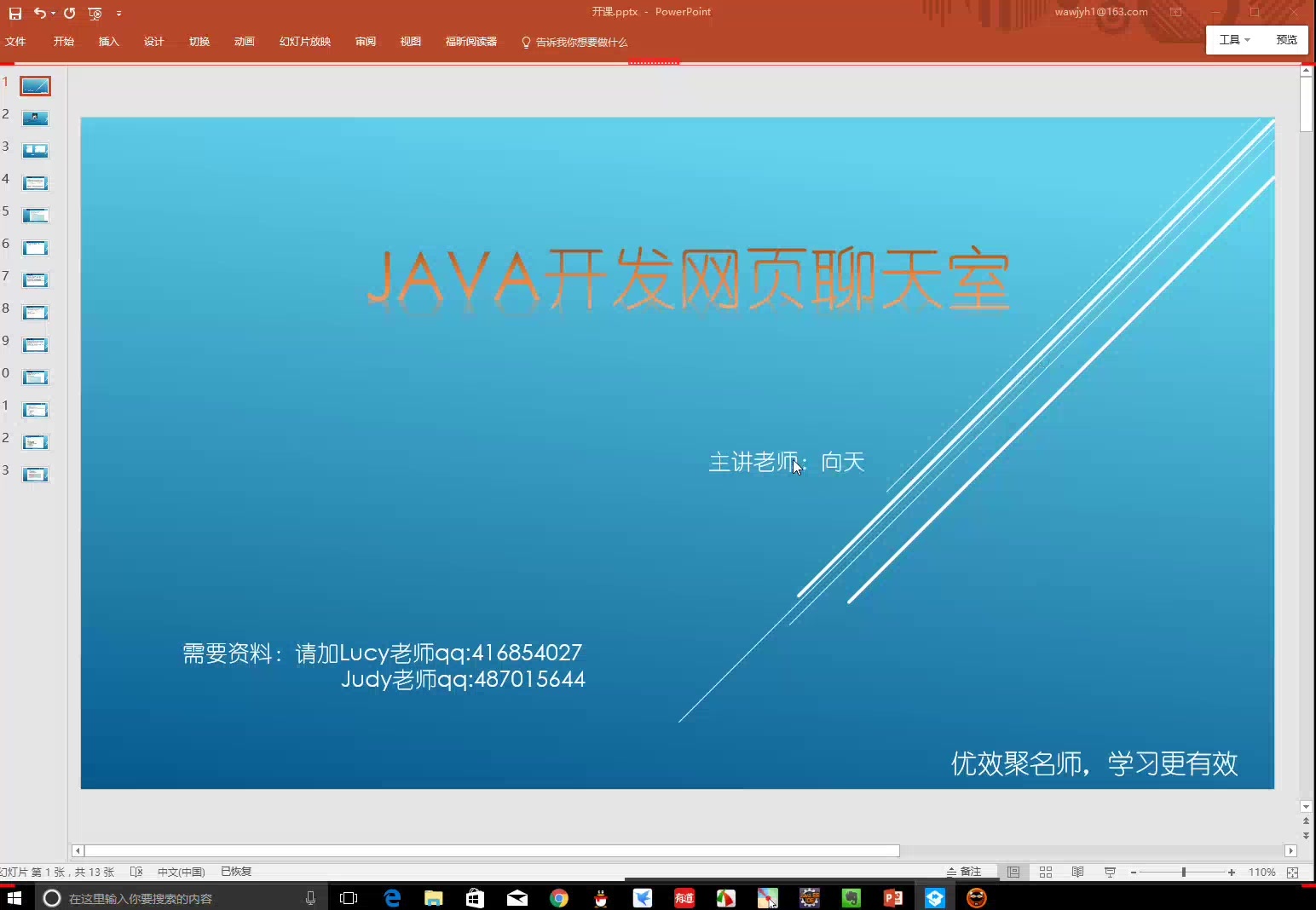Click account name wawjyh1@163.com
The image size is (1316, 910).
point(1101,12)
